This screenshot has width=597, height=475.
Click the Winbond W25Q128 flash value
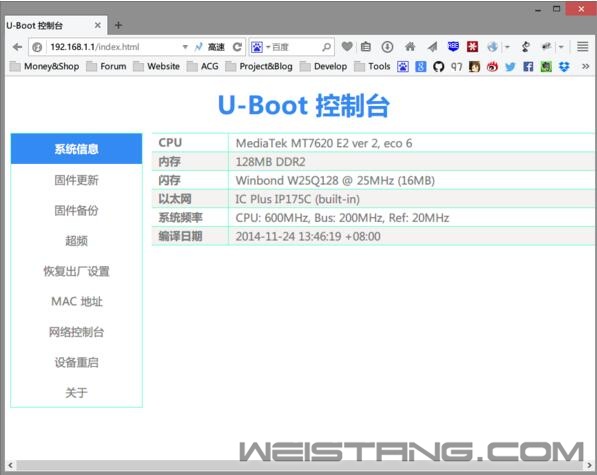pos(411,180)
